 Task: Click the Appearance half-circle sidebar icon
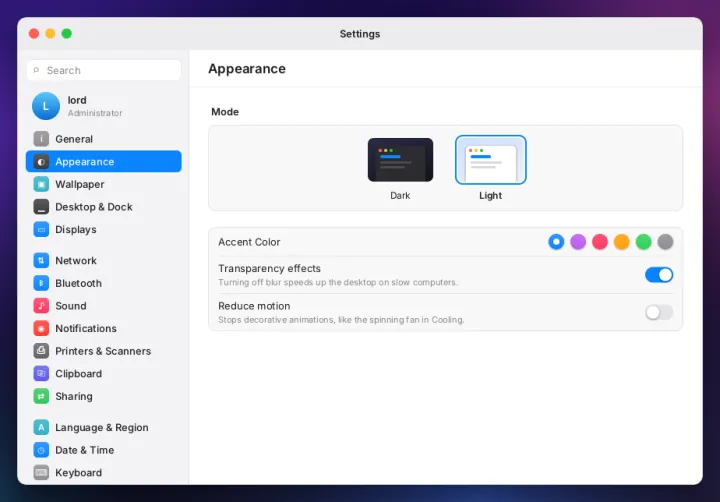tap(41, 162)
